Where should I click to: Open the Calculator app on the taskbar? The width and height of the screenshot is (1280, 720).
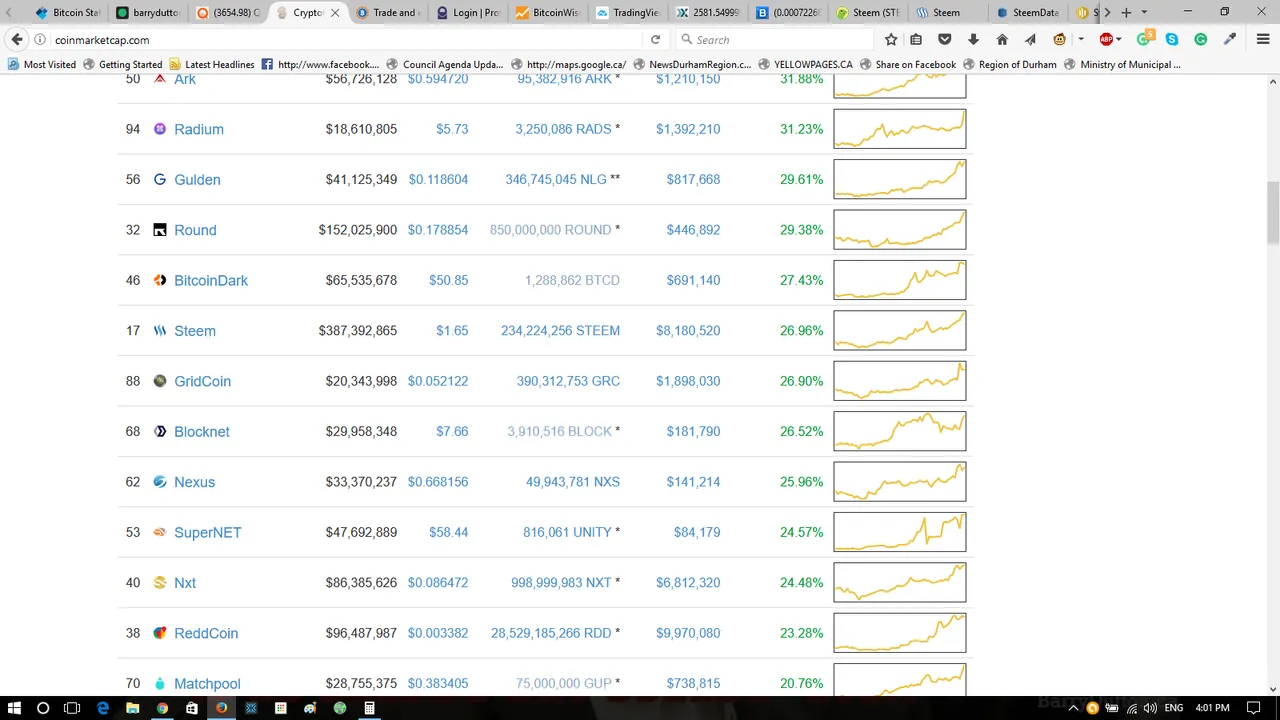pyautogui.click(x=369, y=708)
